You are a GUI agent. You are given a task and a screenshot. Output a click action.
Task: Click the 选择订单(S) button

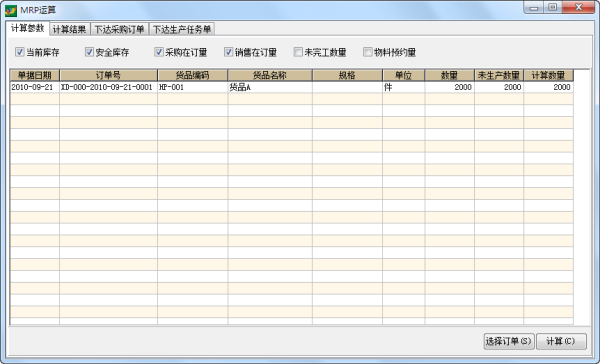pyautogui.click(x=509, y=341)
